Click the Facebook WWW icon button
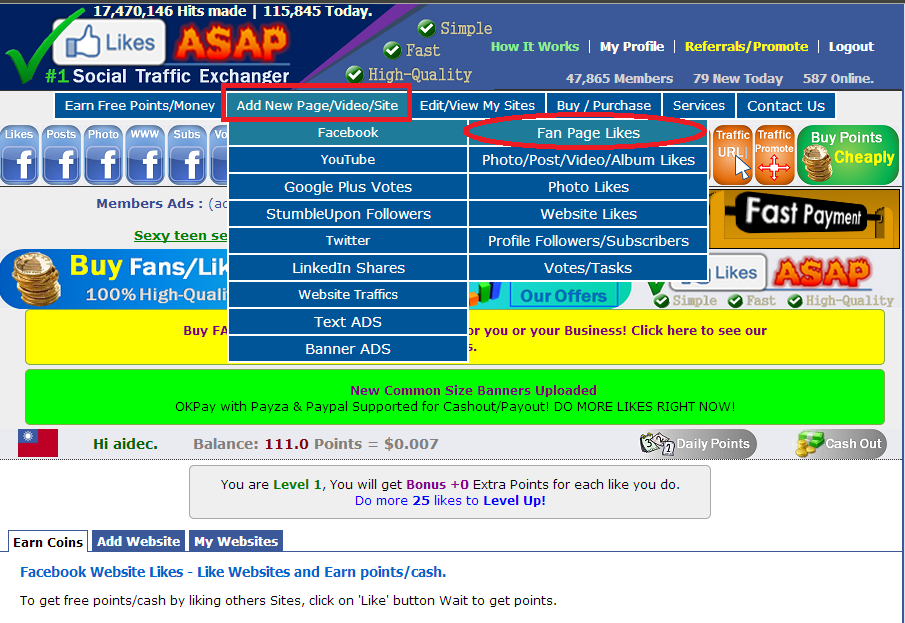This screenshot has height=623, width=905. tap(145, 155)
